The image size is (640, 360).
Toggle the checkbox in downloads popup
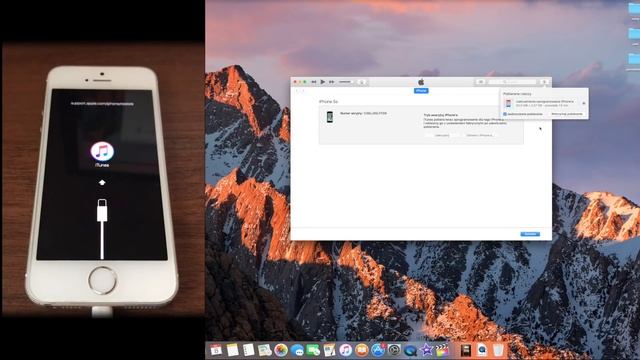[505, 114]
